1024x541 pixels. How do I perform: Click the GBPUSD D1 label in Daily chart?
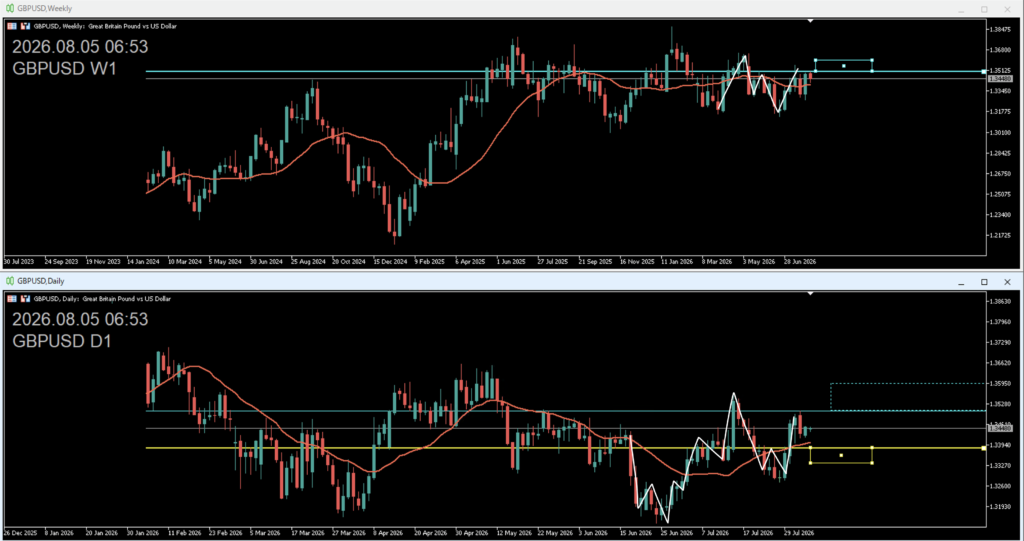[62, 341]
